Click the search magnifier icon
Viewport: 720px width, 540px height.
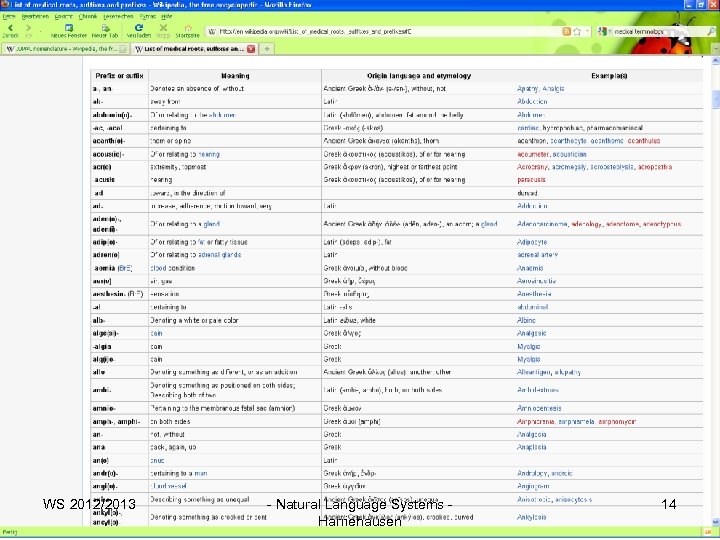coord(711,31)
